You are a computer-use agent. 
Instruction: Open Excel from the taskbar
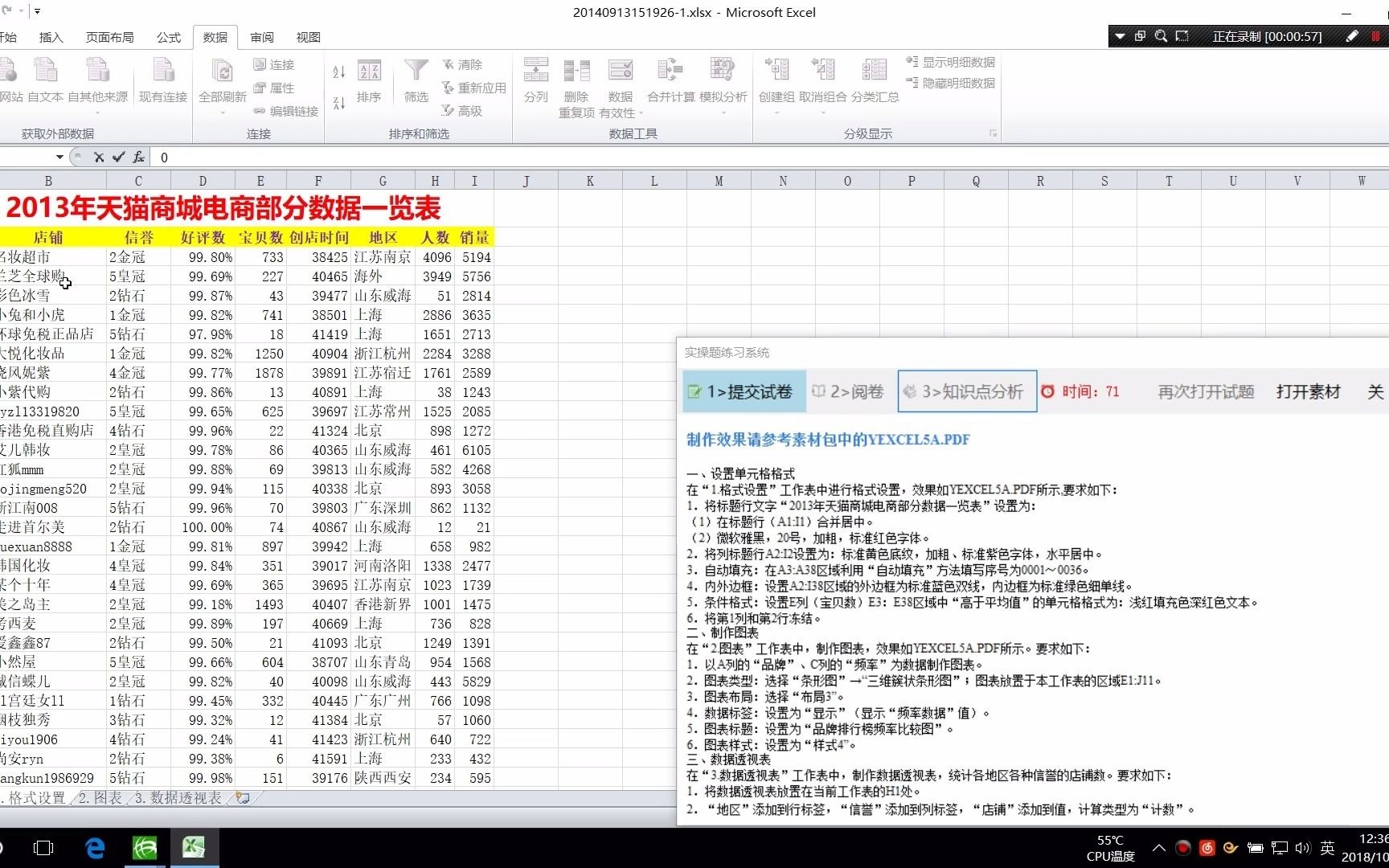click(195, 848)
